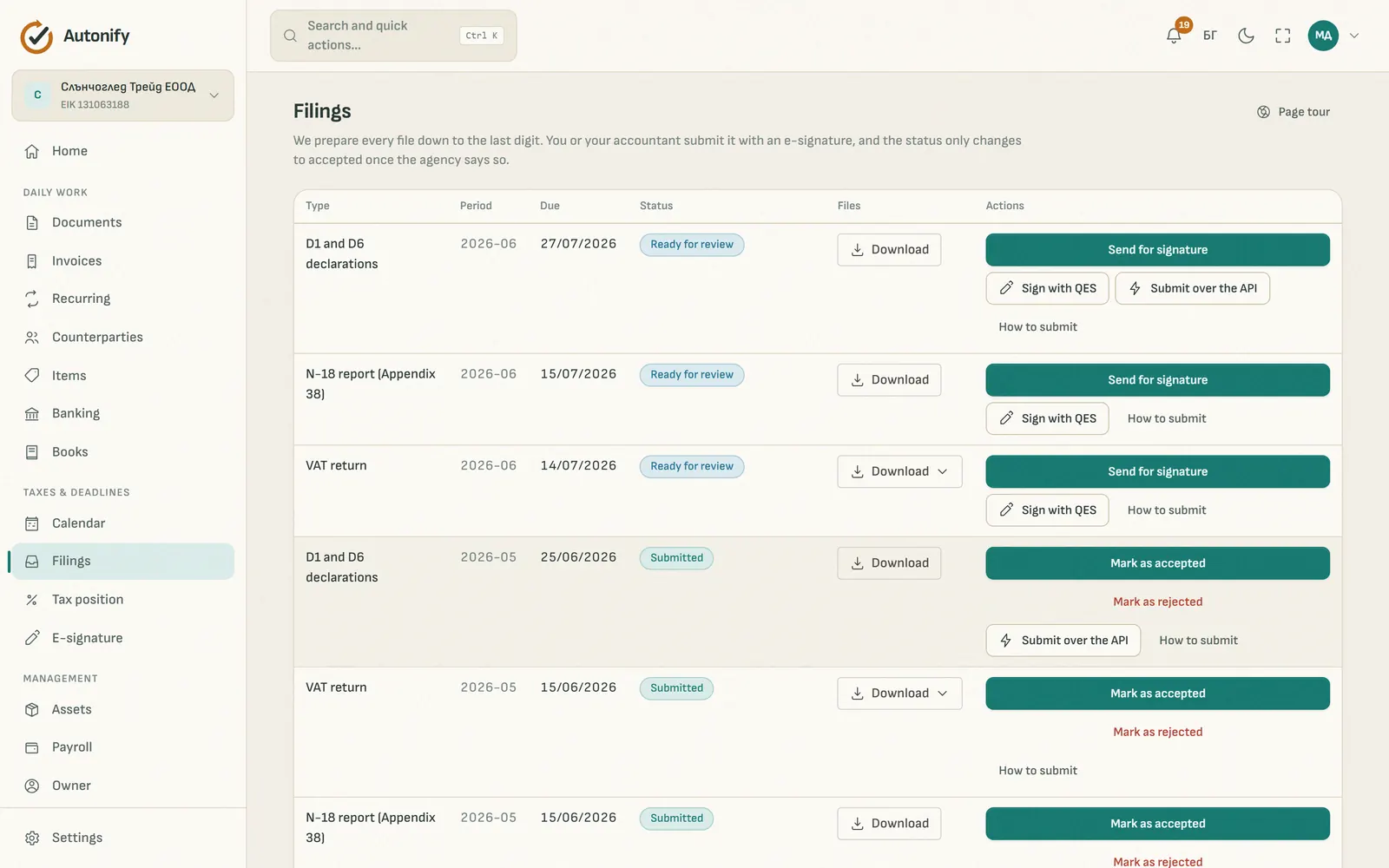Open the Invoices section
Viewport: 1389px width, 868px height.
(122, 260)
